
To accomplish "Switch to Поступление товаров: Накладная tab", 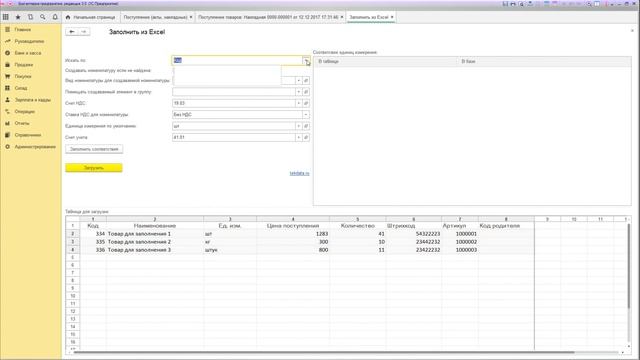I will point(268,17).
